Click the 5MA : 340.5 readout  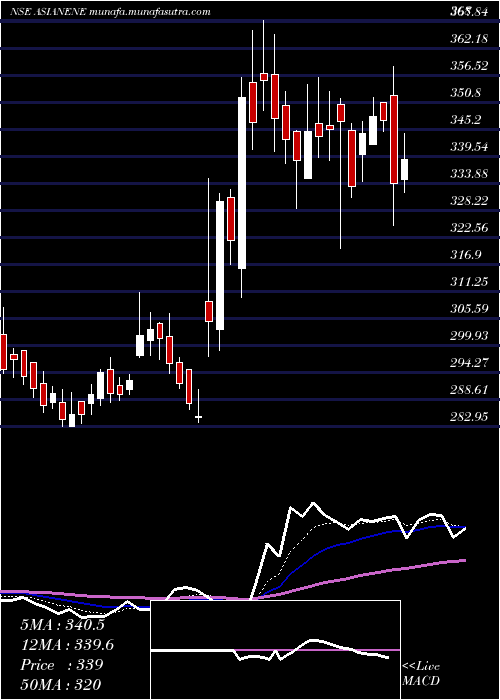point(62,625)
